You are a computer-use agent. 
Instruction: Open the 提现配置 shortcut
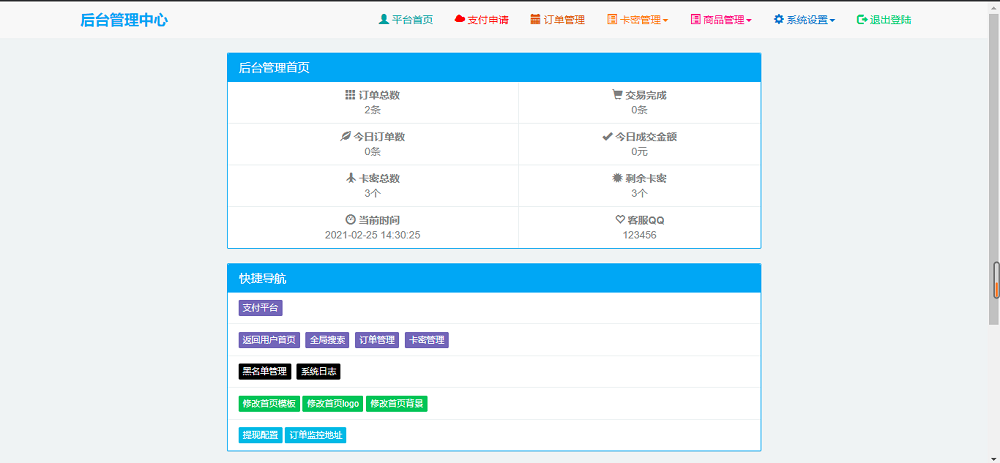[259, 436]
